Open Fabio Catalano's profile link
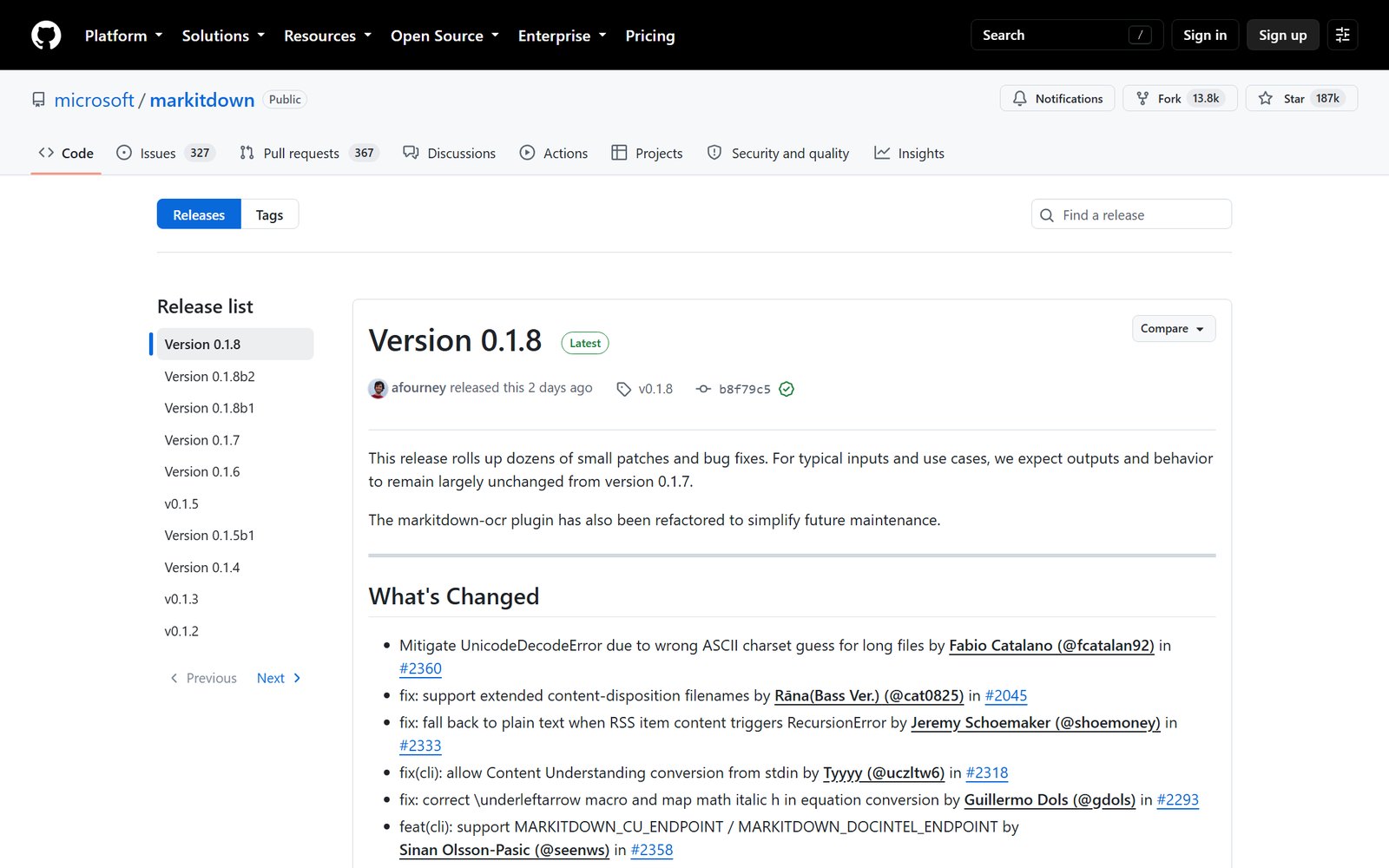Viewport: 1389px width, 868px height. click(x=1051, y=646)
